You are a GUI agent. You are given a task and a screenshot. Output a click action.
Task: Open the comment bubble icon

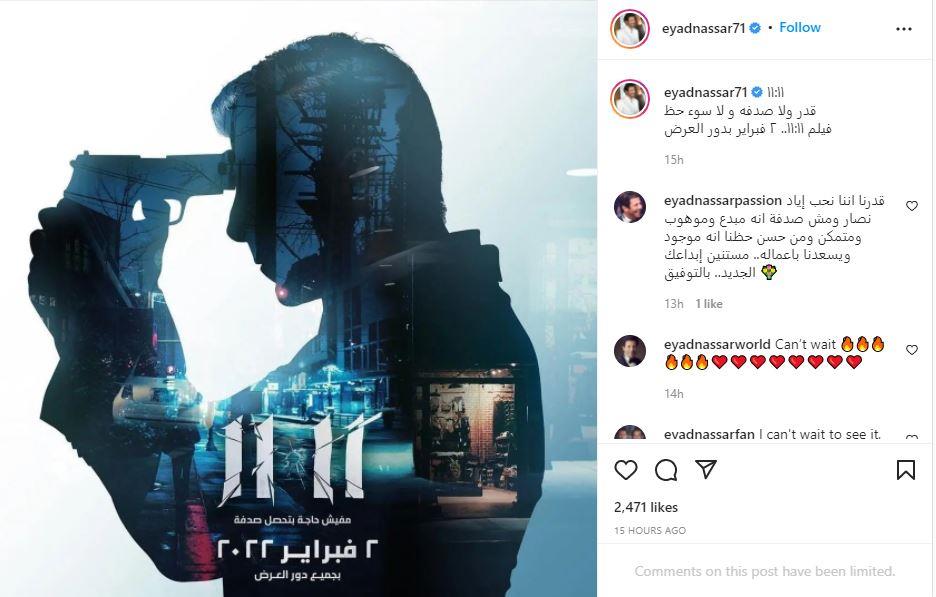666,470
